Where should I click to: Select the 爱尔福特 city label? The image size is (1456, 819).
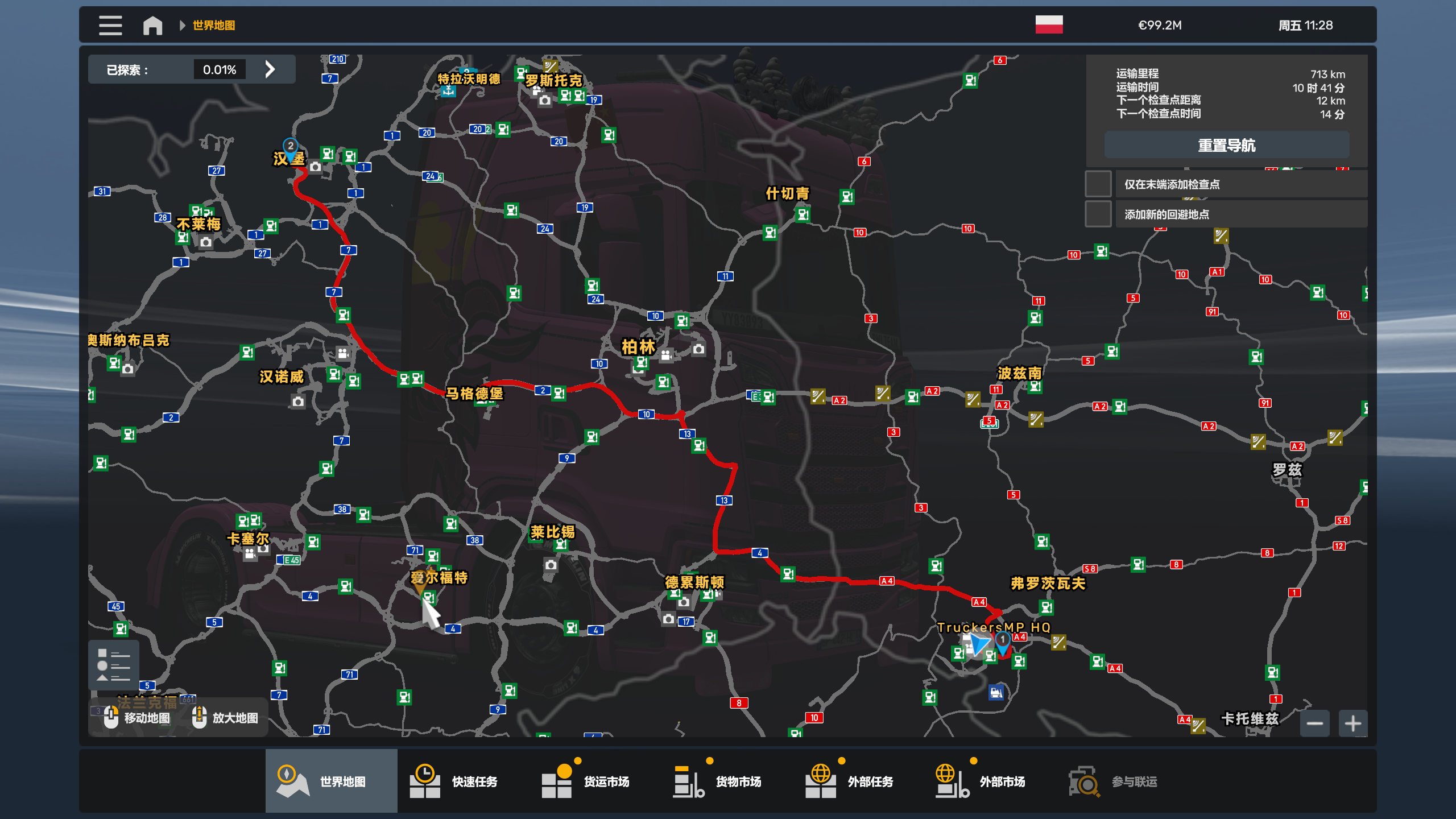click(x=439, y=577)
